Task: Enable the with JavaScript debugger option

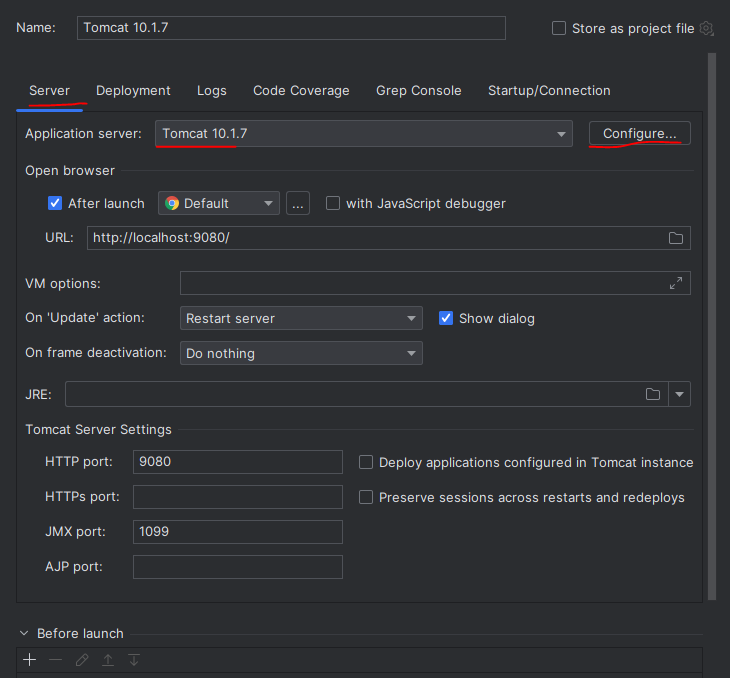Action: [332, 203]
